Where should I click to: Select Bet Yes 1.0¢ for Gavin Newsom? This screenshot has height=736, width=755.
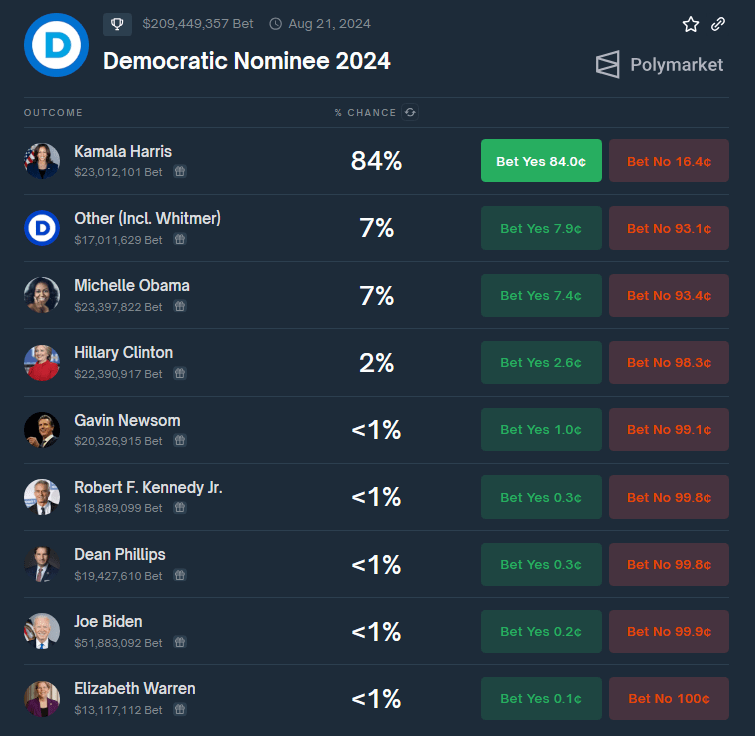pyautogui.click(x=541, y=429)
